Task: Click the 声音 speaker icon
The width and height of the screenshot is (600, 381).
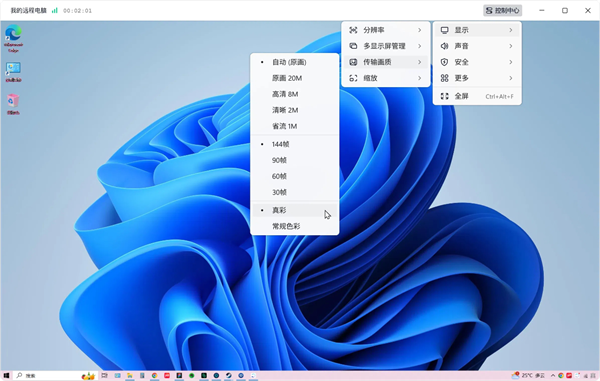Action: (444, 46)
